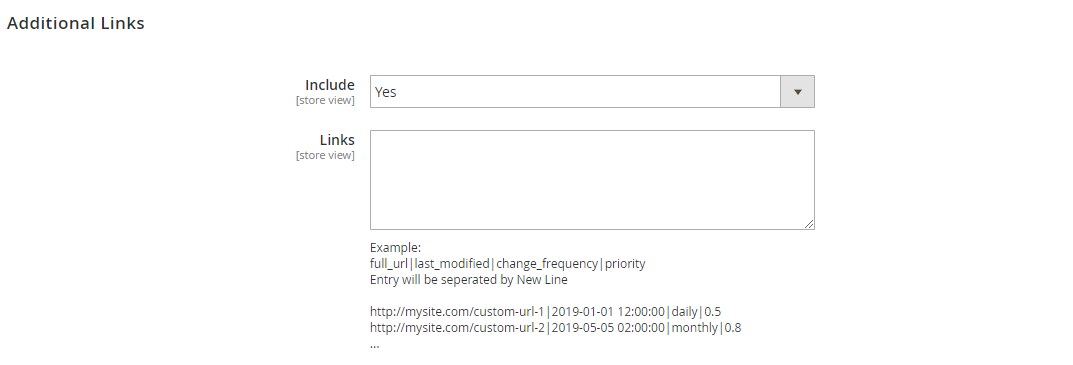
Task: Click the Links field label
Action: [337, 140]
